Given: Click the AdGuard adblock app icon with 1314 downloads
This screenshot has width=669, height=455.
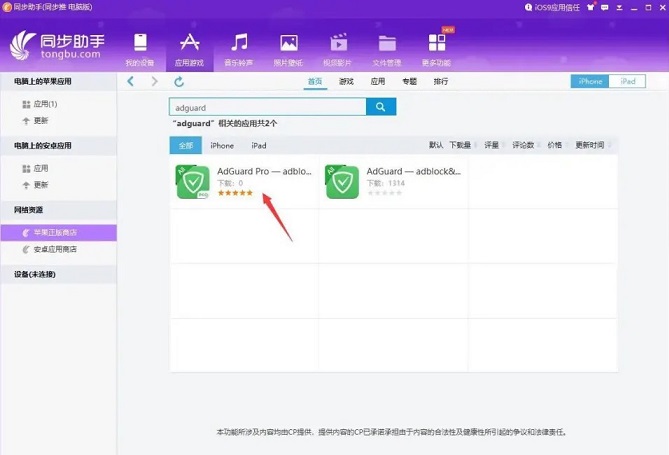Looking at the screenshot, I should 342,182.
